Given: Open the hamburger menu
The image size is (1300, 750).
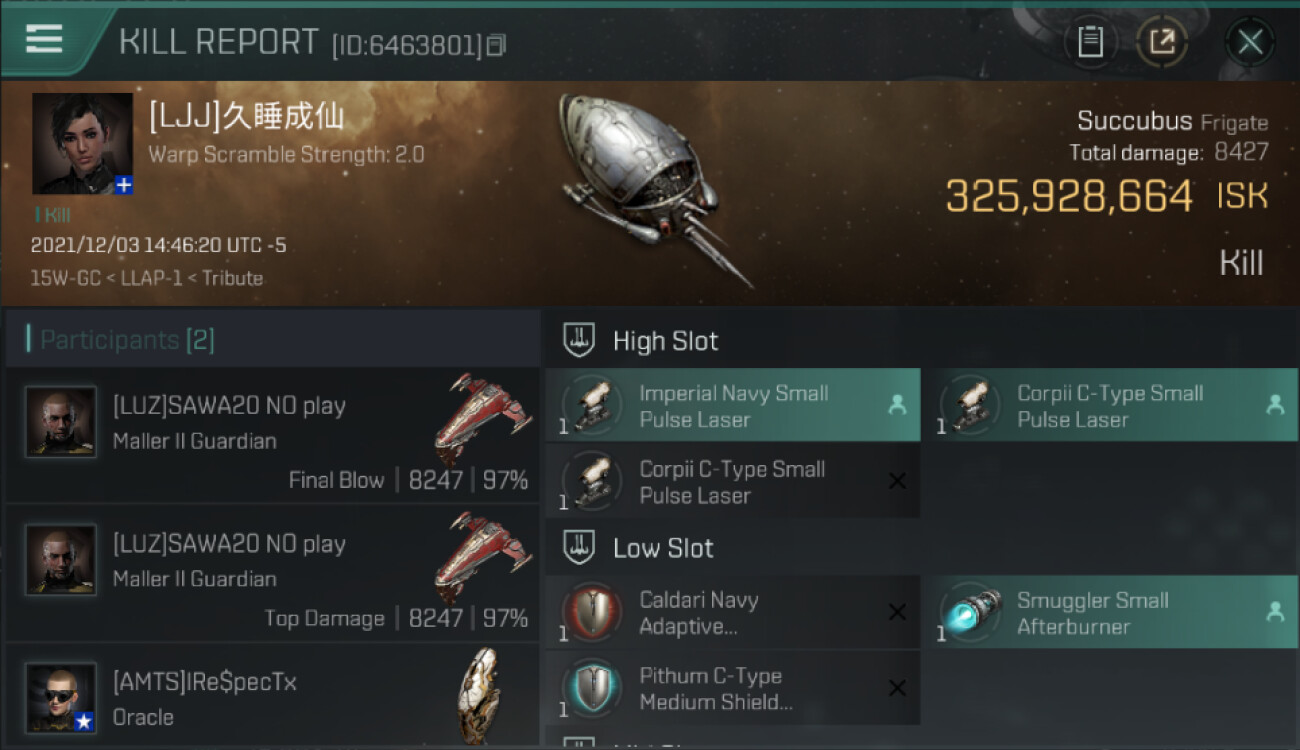Looking at the screenshot, I should (43, 40).
